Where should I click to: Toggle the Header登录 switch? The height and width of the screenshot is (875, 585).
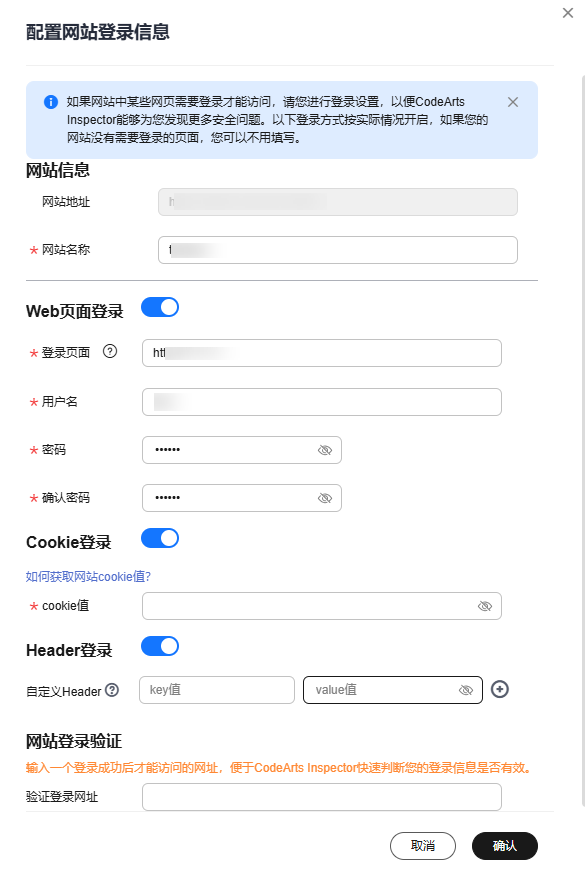160,647
